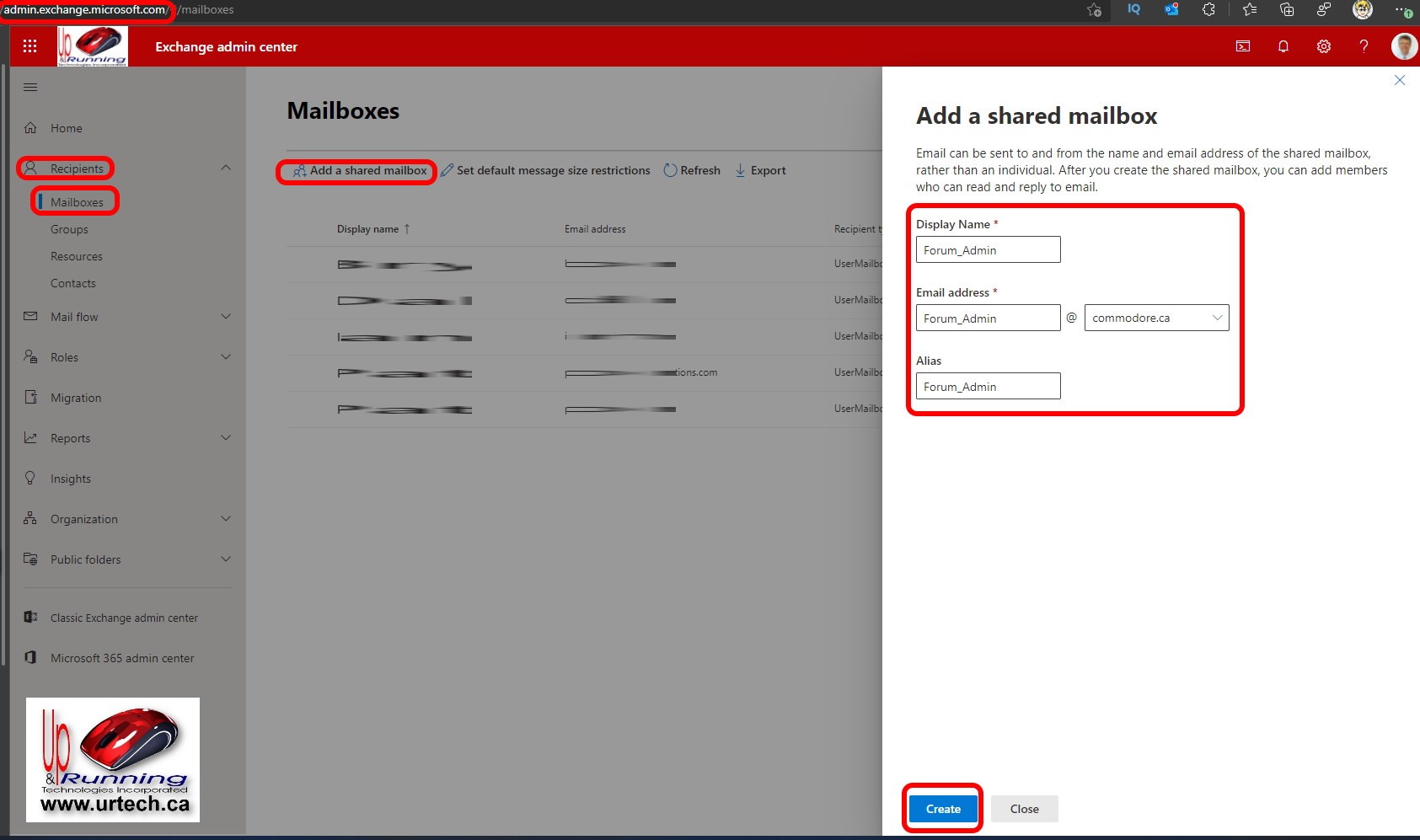Click the help question mark icon
The image size is (1420, 840).
coord(1364,46)
